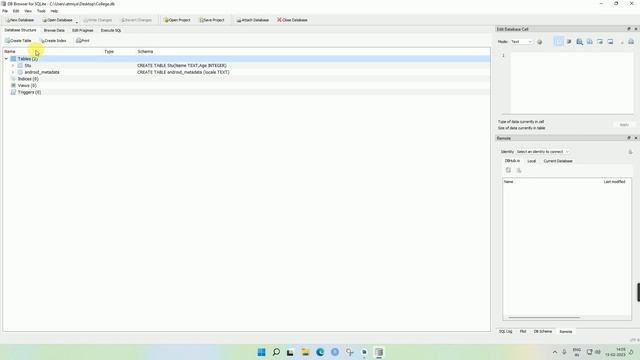Click the Print button in structure toolbar
This screenshot has width=640, height=360.
click(82, 41)
